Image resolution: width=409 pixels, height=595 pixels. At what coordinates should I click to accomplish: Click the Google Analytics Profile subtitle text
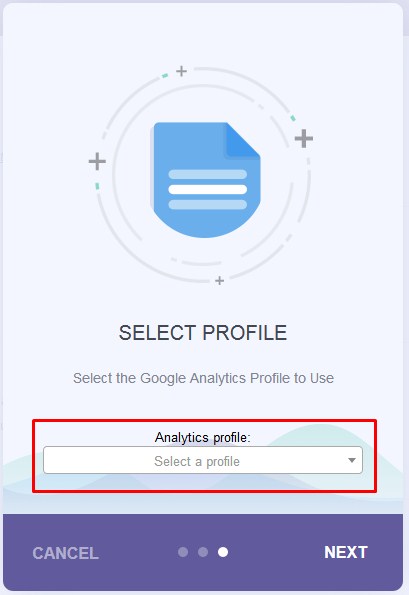pos(203,378)
